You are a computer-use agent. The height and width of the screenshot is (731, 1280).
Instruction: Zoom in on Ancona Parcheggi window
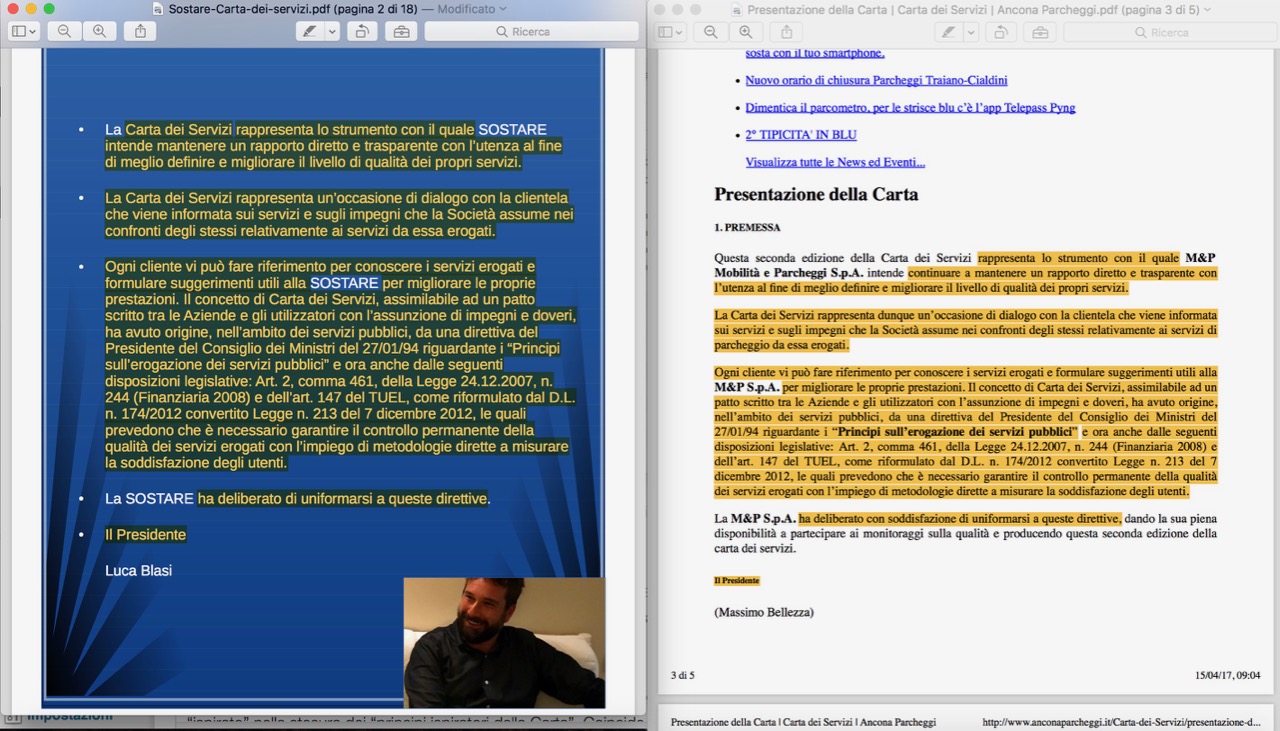pyautogui.click(x=745, y=32)
